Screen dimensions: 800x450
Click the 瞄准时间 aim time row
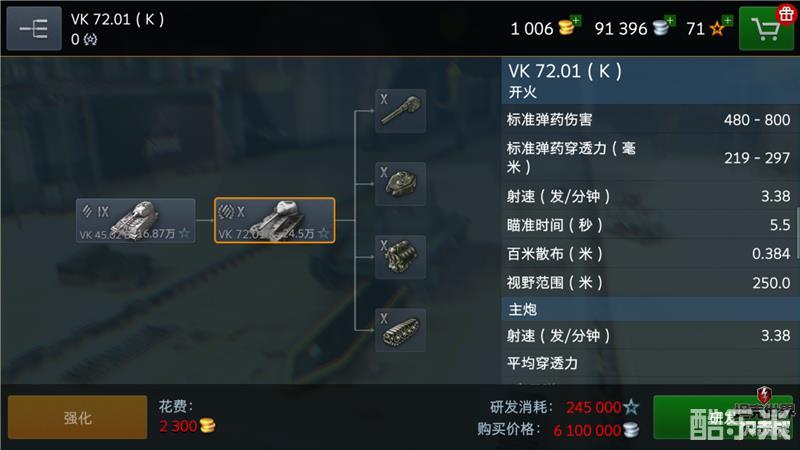[x=648, y=225]
